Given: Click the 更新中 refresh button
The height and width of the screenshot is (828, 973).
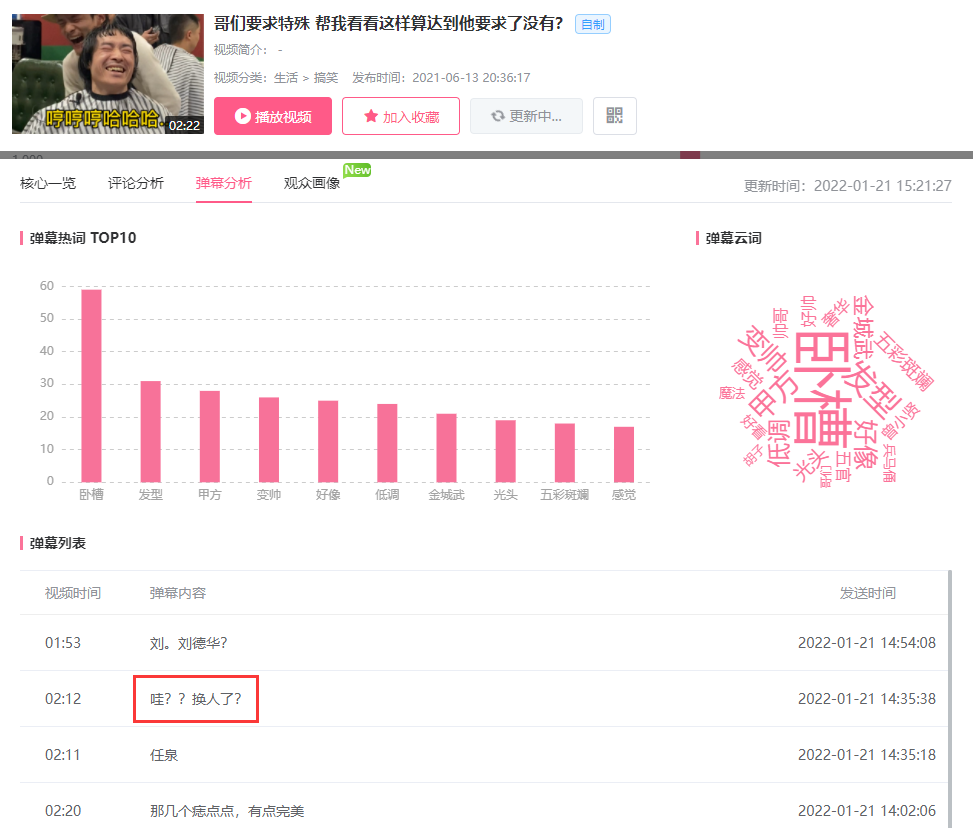Looking at the screenshot, I should pos(526,116).
